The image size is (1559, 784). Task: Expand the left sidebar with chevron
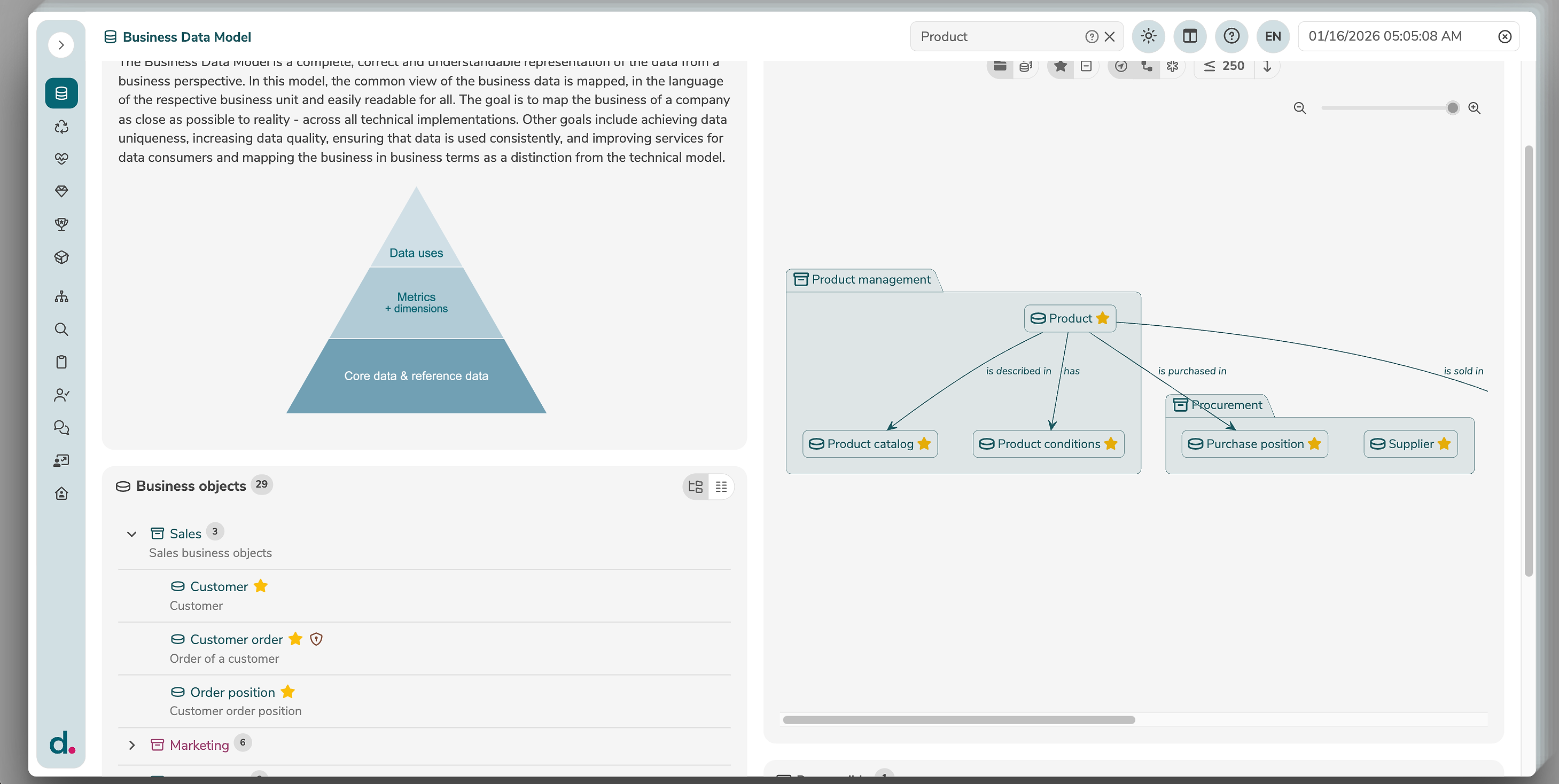61,45
